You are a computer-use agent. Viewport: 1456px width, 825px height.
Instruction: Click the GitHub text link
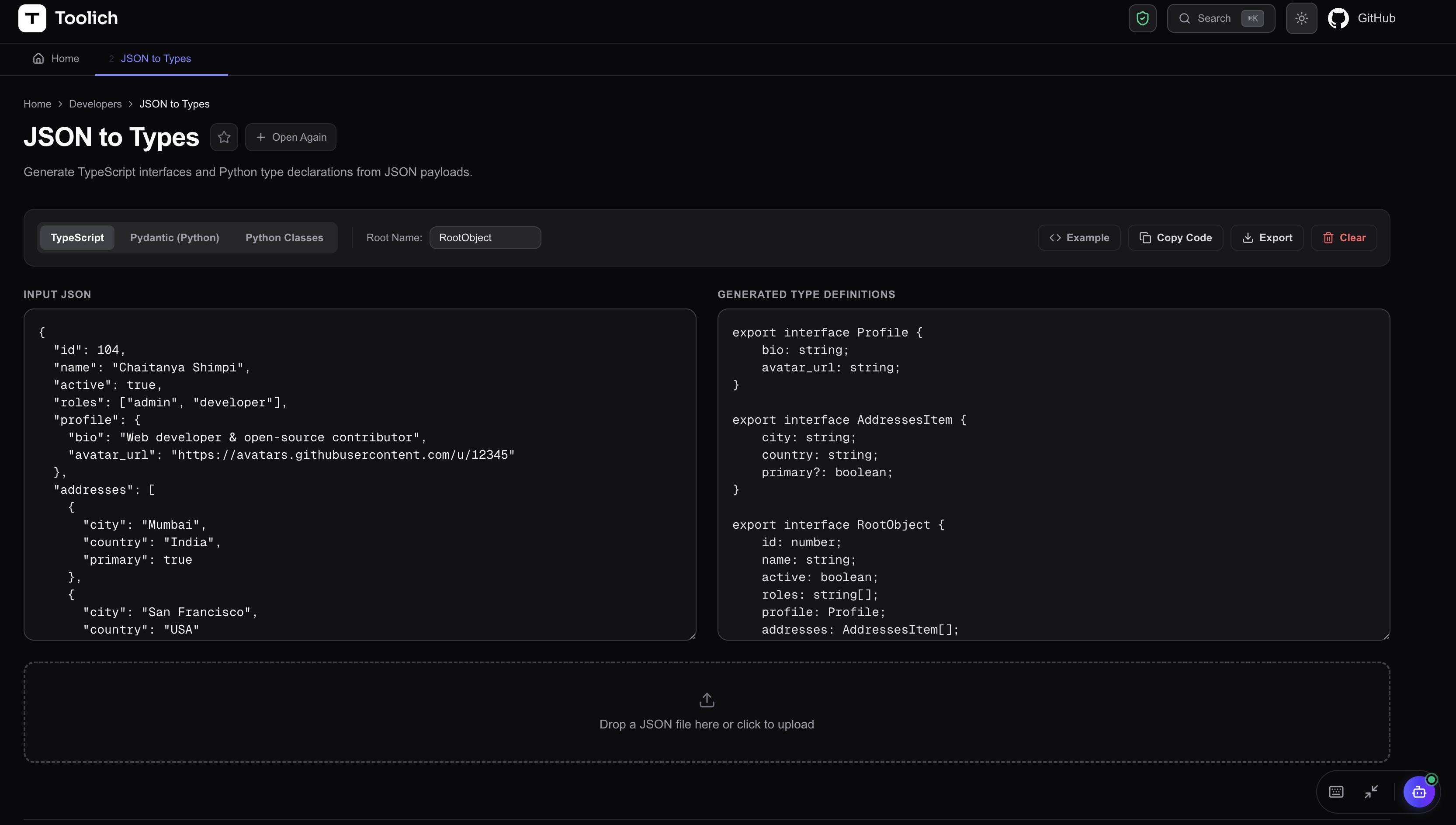point(1376,18)
